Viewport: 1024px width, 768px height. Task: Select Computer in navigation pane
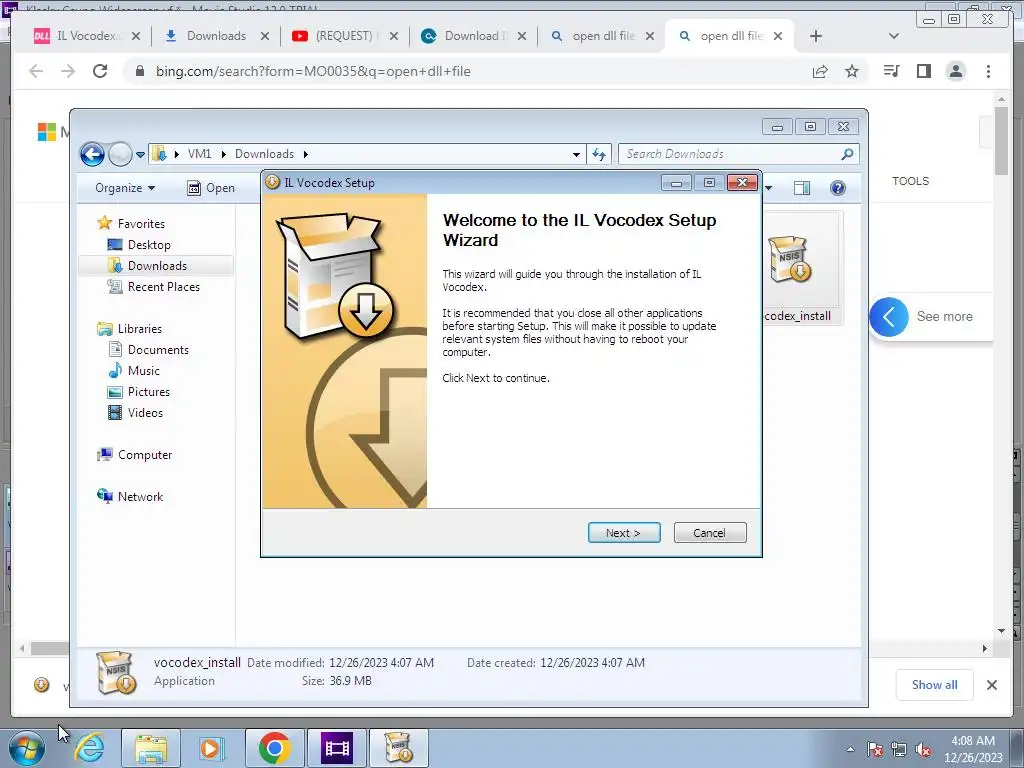[x=135, y=455]
